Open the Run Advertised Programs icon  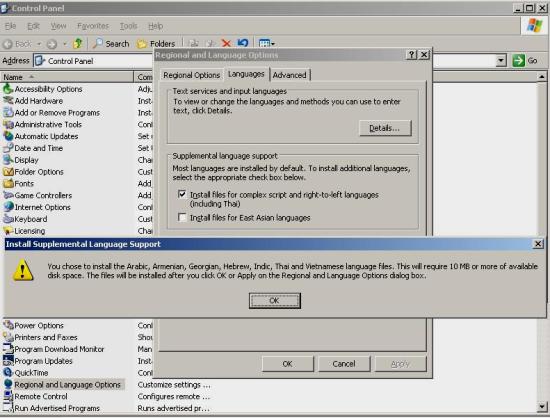coord(8,408)
